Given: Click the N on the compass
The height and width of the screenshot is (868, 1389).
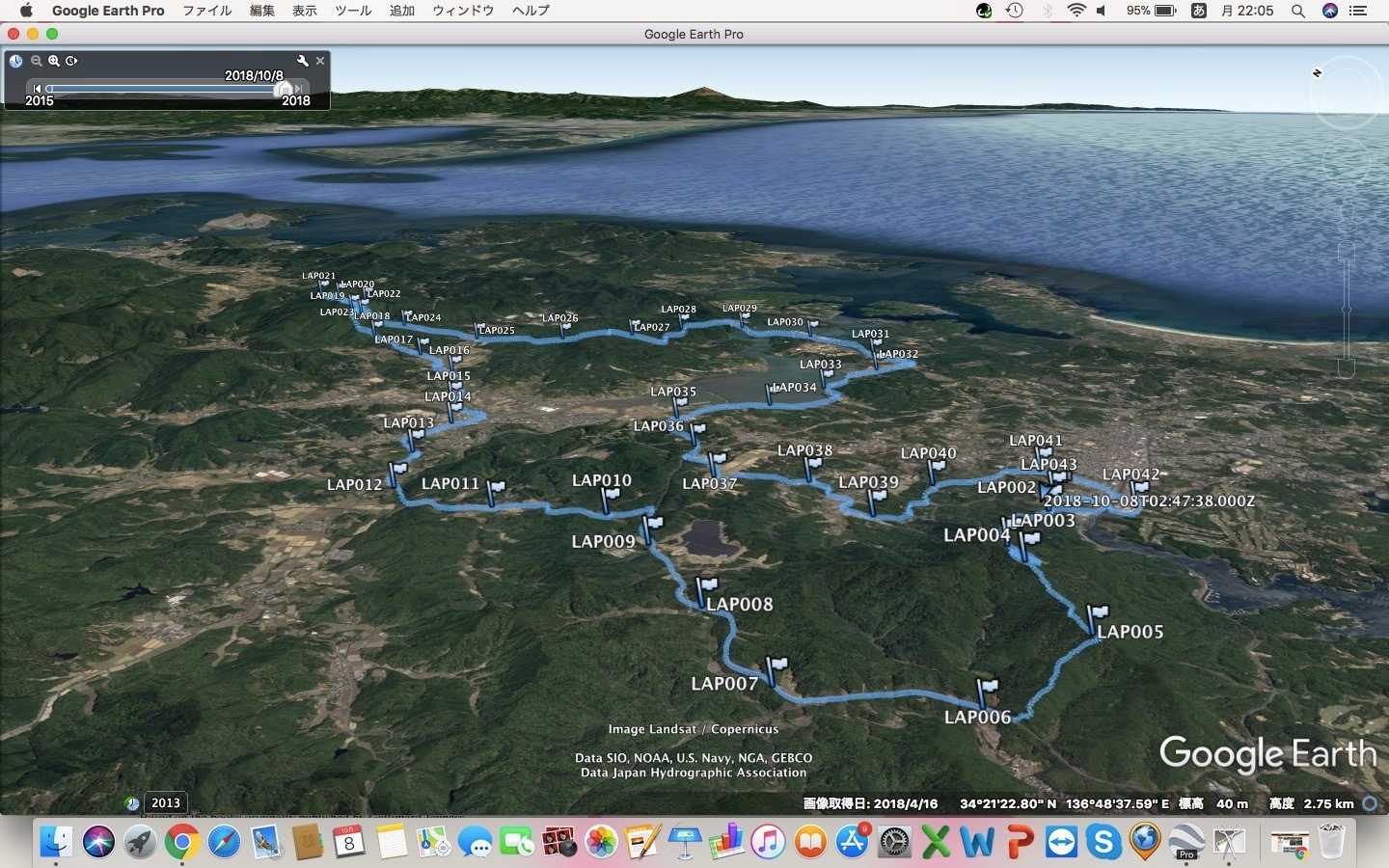Looking at the screenshot, I should (x=1317, y=72).
